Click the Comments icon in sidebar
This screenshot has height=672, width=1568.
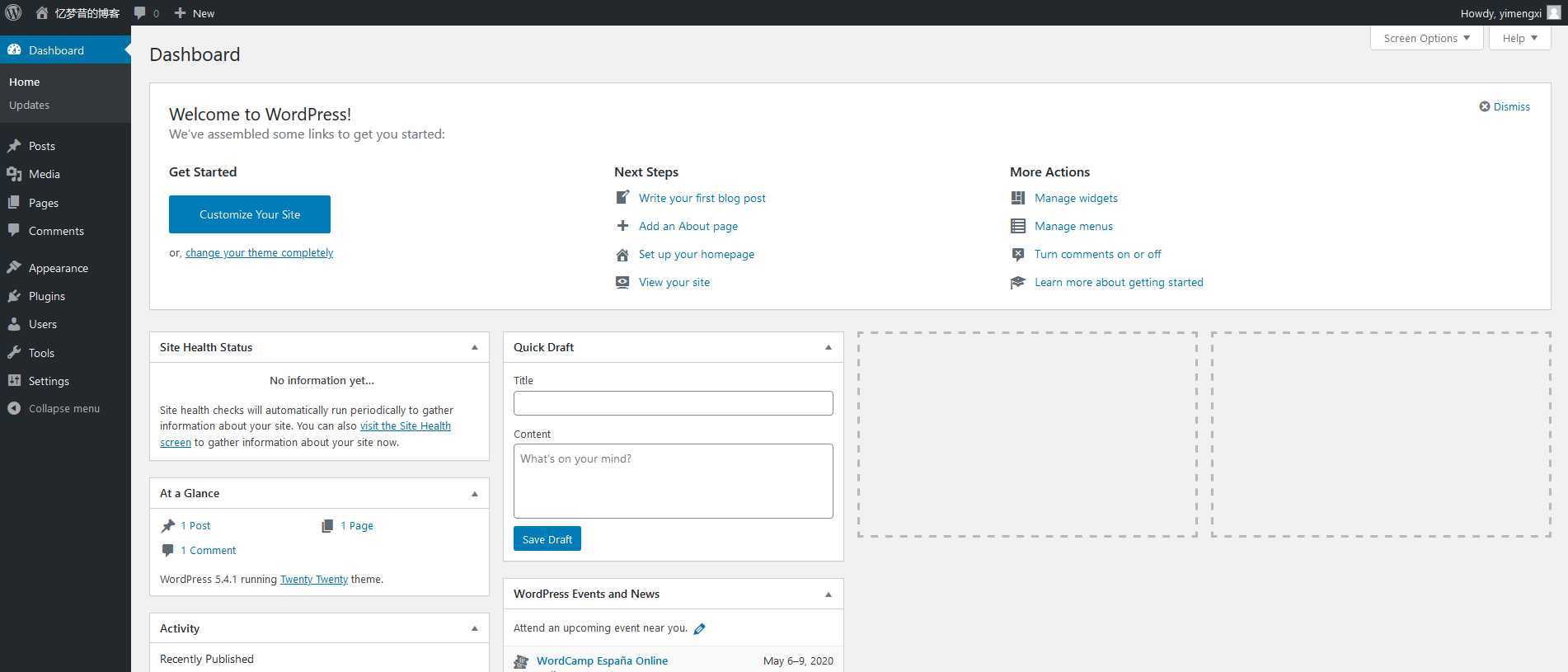[x=14, y=231]
